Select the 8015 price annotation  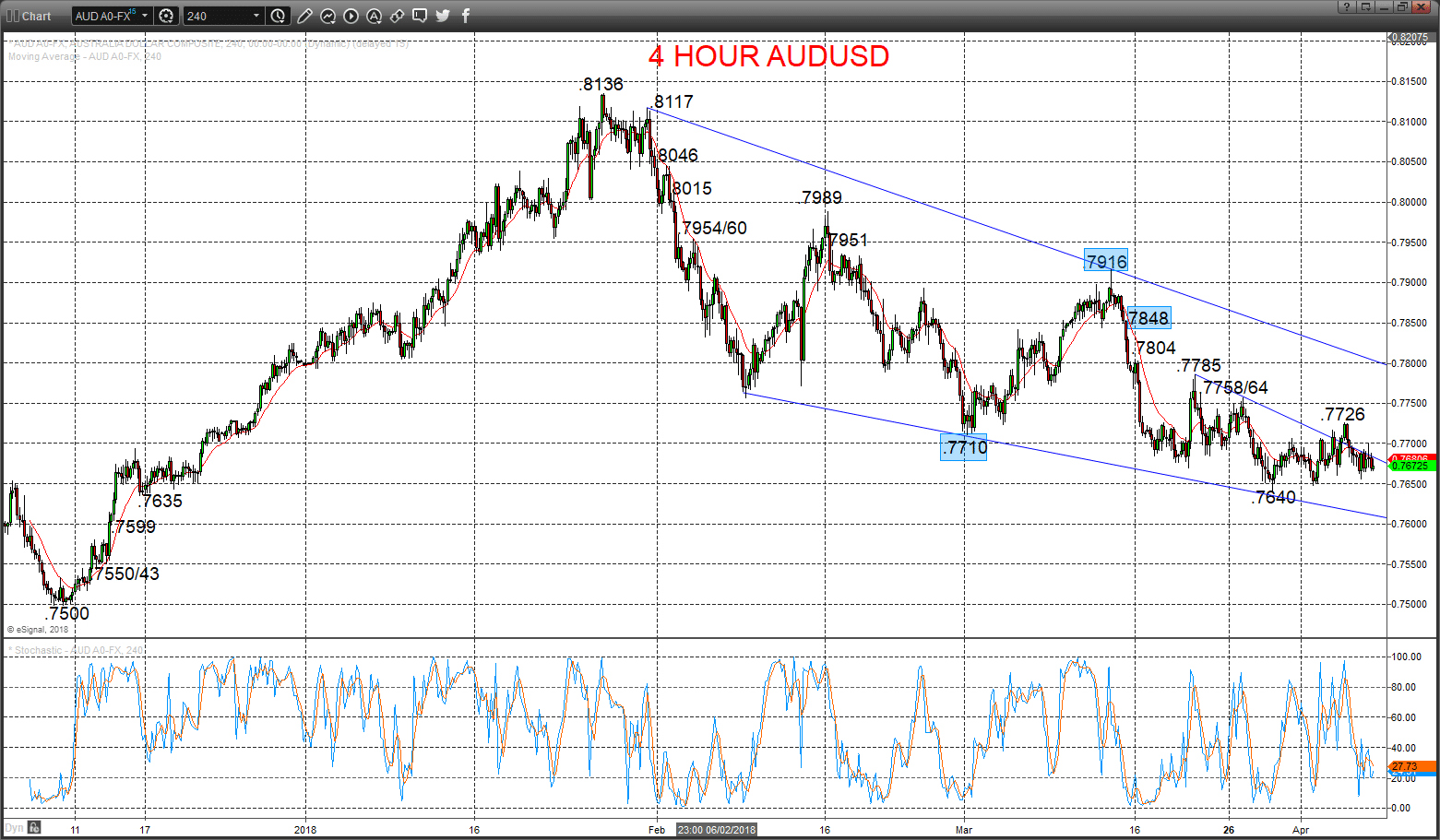click(692, 188)
